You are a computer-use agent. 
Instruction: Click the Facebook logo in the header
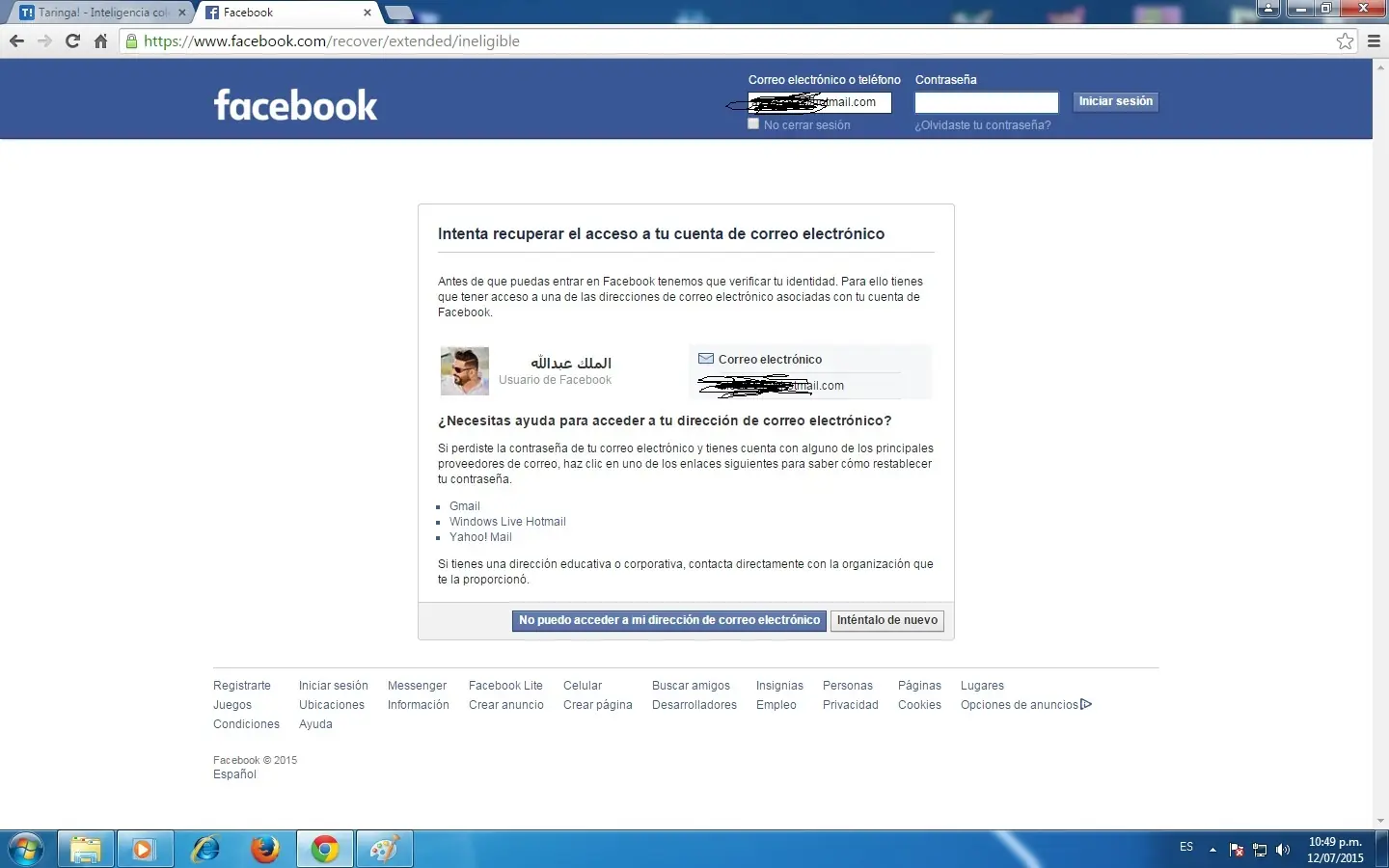[295, 104]
